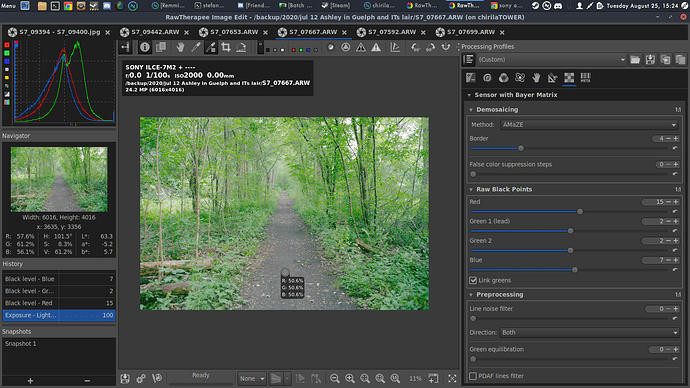Screen dimensions: 690x388
Task: Toggle clipped highlight warning indicator
Action: click(x=376, y=48)
